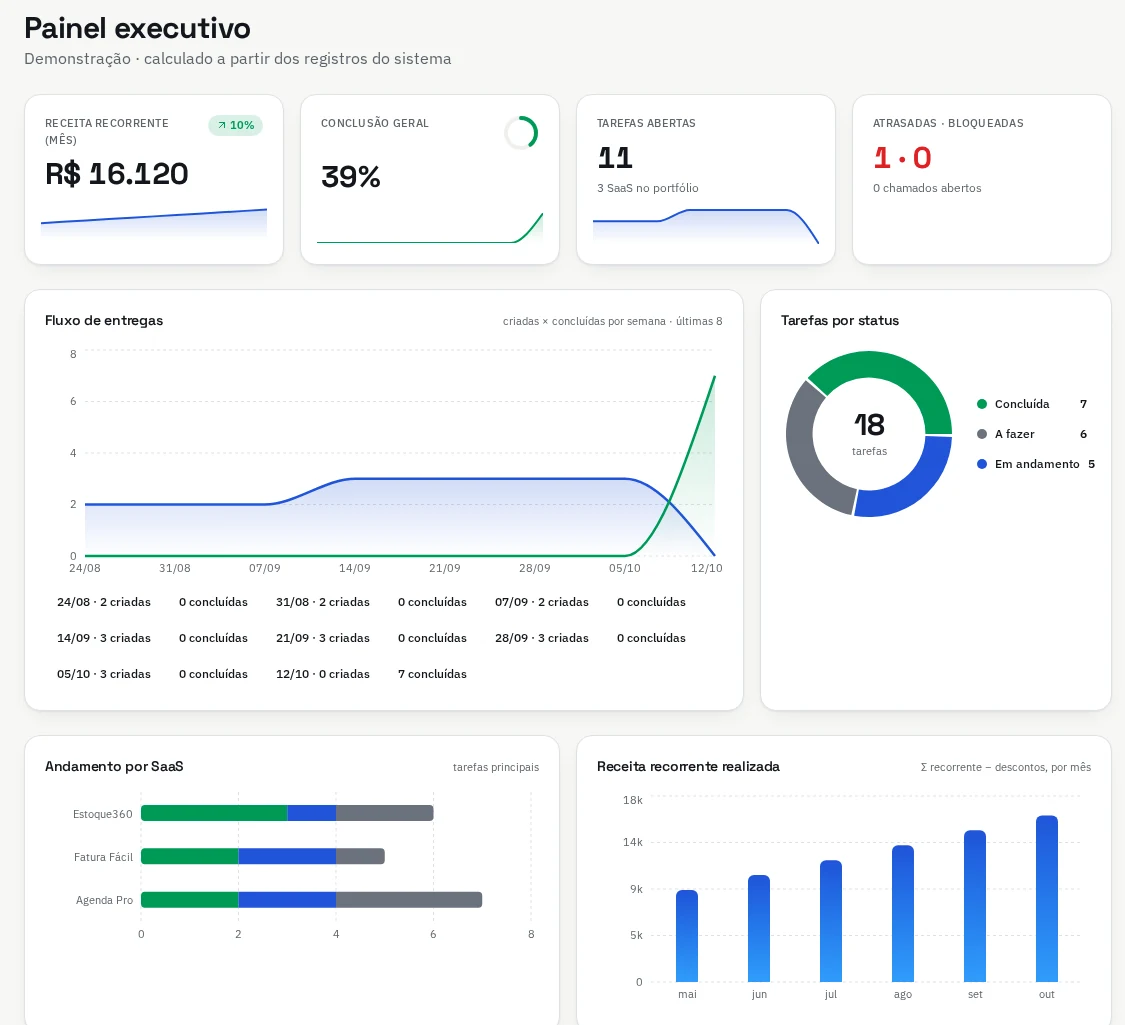Click the donut chart center showing 18 tarefas

pos(869,433)
